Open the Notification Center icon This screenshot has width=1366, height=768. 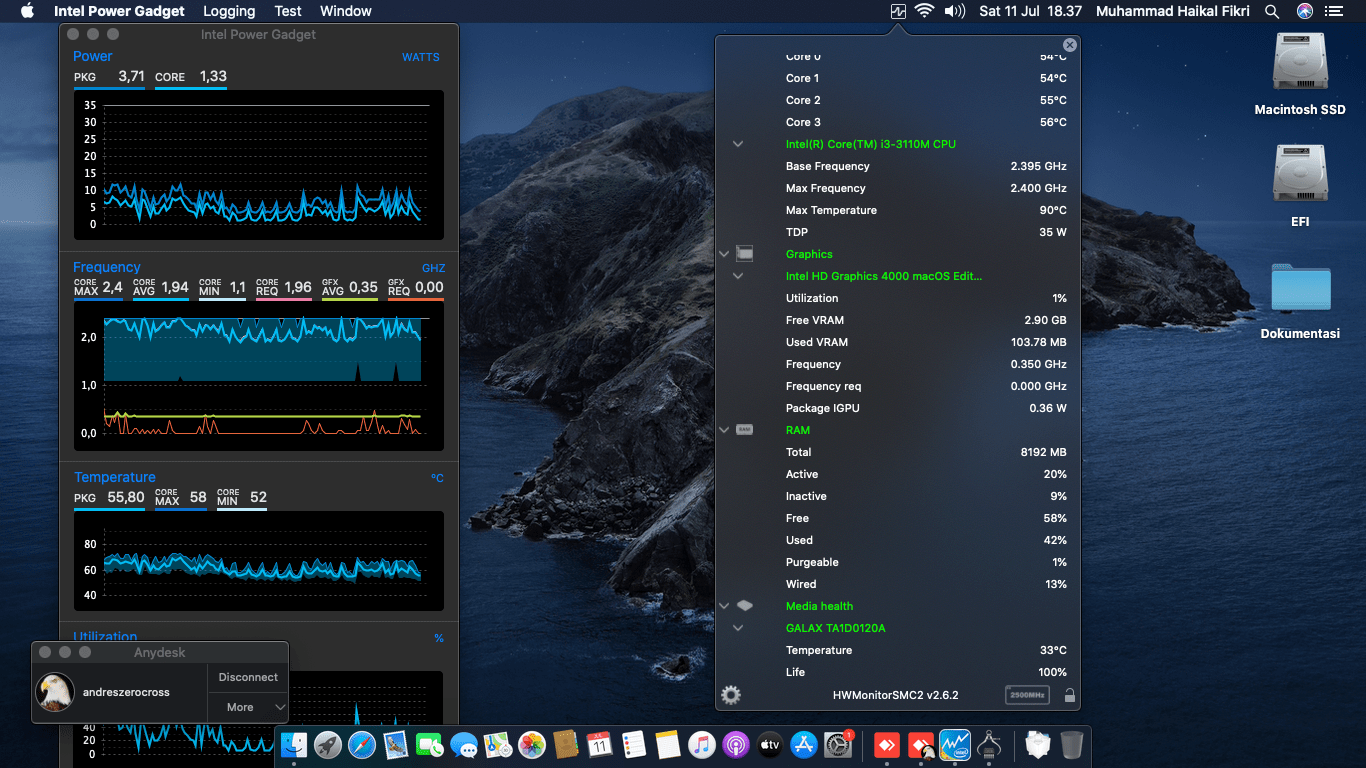pos(1334,11)
